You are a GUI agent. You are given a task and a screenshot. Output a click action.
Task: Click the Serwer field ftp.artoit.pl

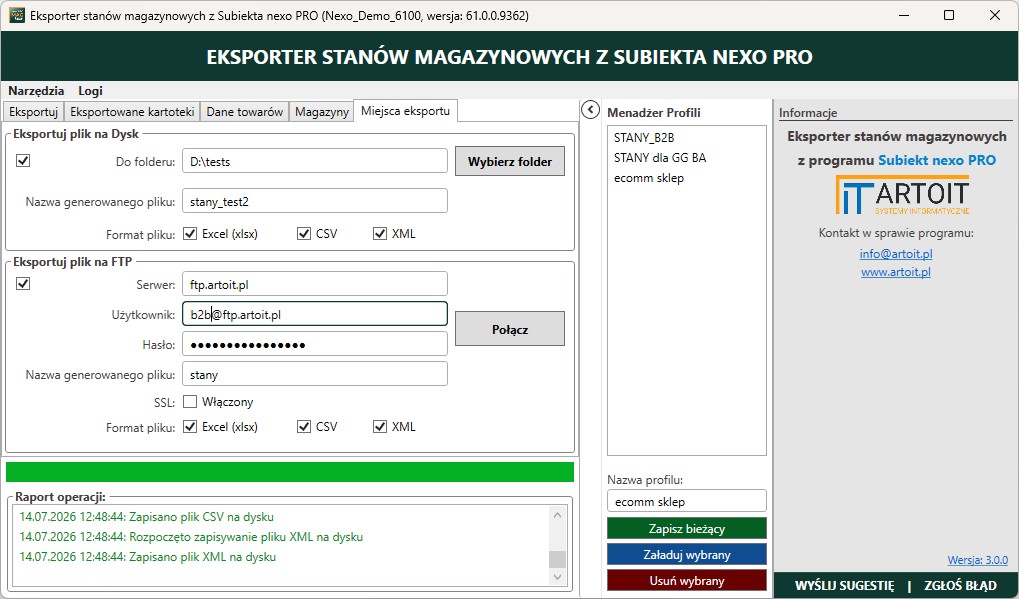point(315,284)
